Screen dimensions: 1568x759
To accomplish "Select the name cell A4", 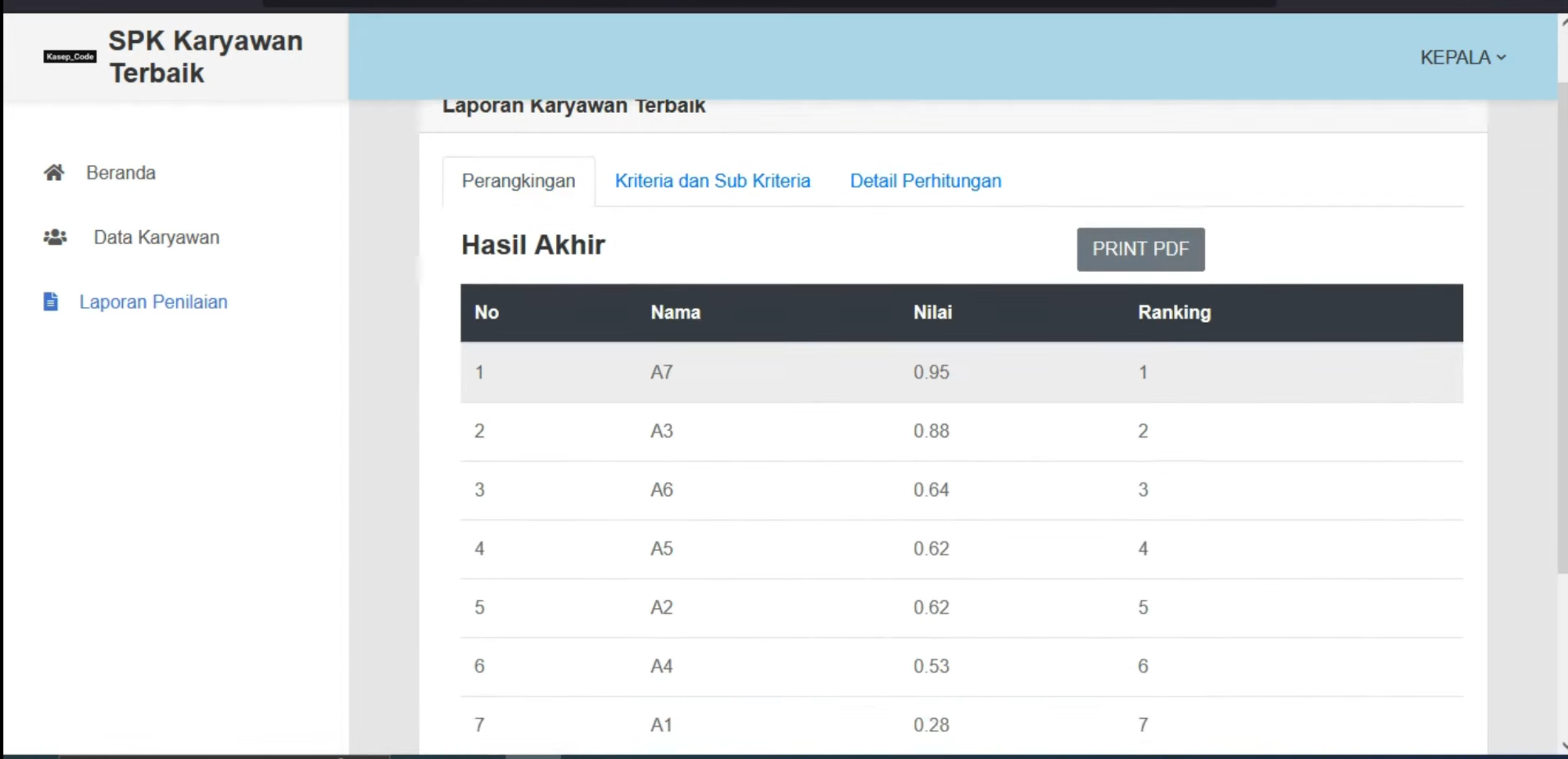I will coord(661,666).
